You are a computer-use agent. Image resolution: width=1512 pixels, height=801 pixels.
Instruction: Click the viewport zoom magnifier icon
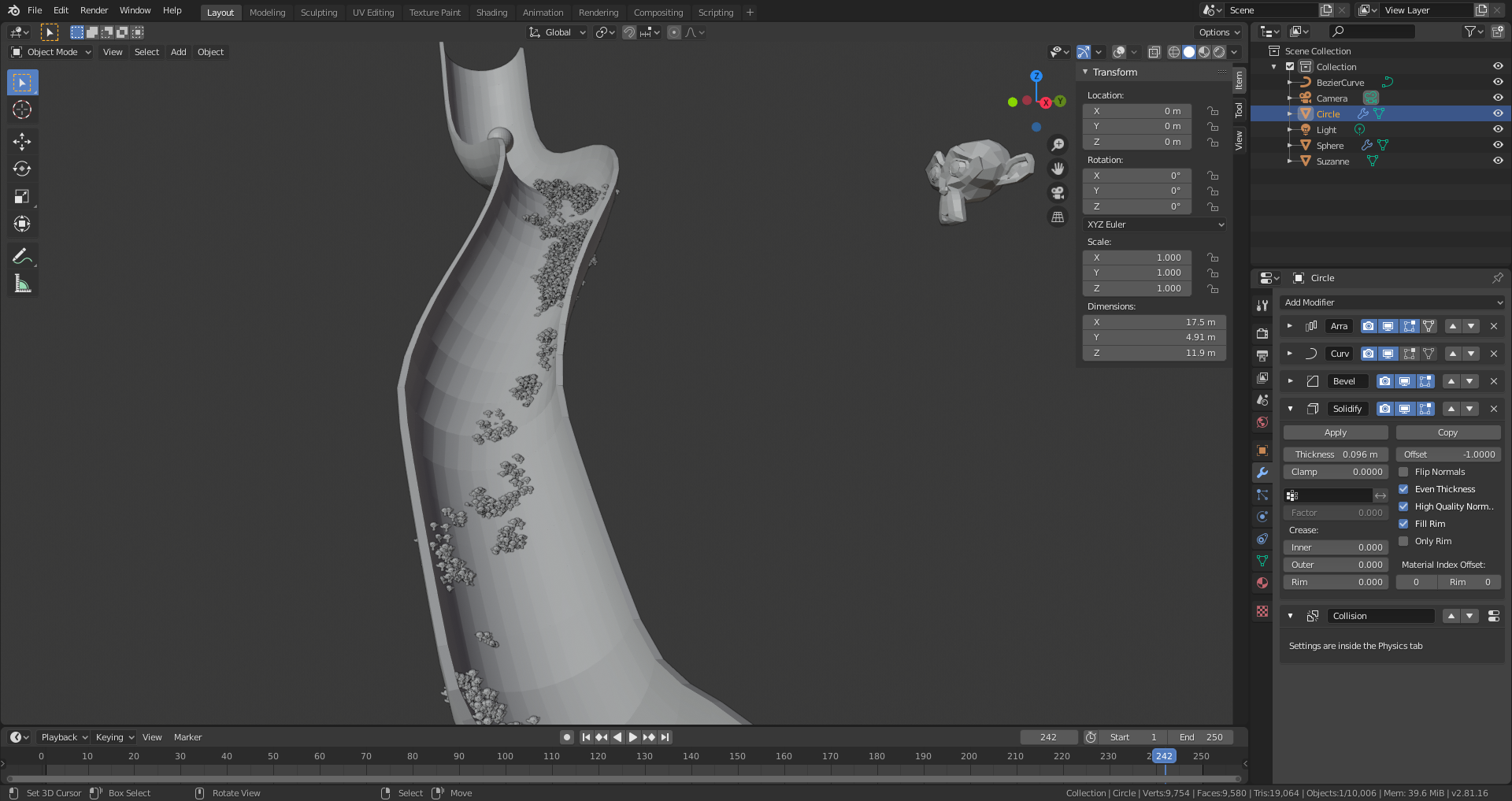1058,145
